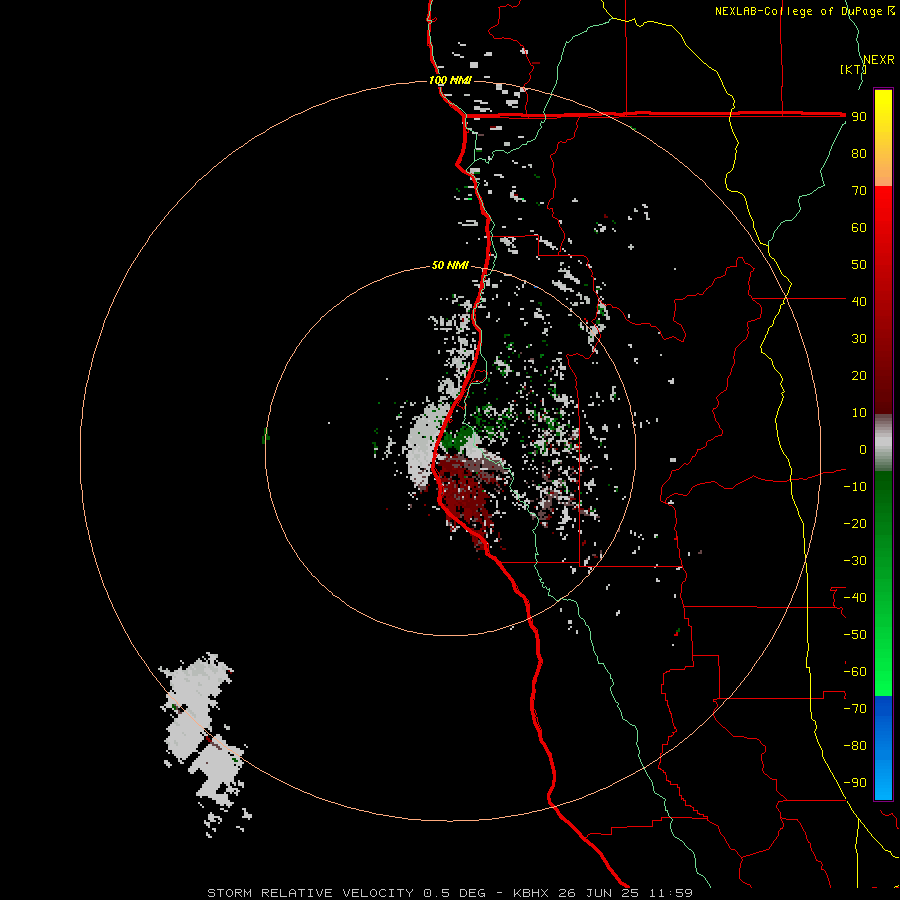The height and width of the screenshot is (900, 900).
Task: Click the -80 scale value
Action: coord(855,746)
